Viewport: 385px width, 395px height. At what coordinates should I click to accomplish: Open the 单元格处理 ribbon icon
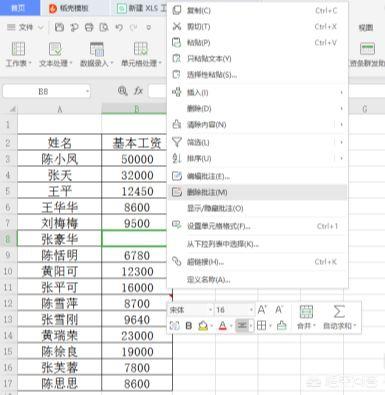141,49
